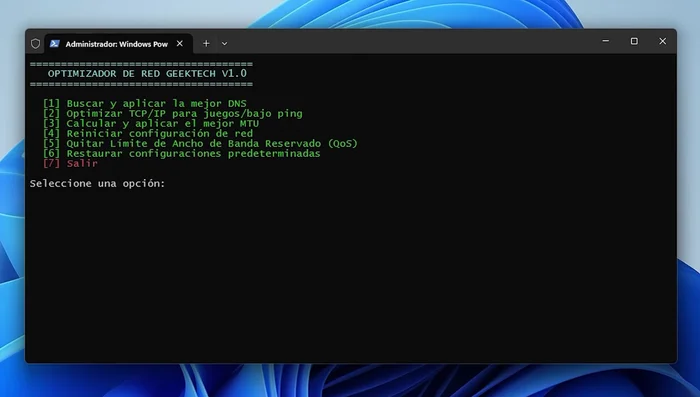
Task: Click '[6] Restaurar configuraciones predeterminadas'
Action: [182, 153]
